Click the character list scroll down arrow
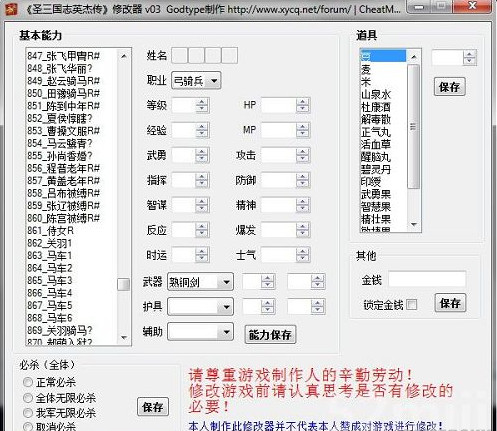Viewport: 497px width, 431px height. (x=124, y=338)
